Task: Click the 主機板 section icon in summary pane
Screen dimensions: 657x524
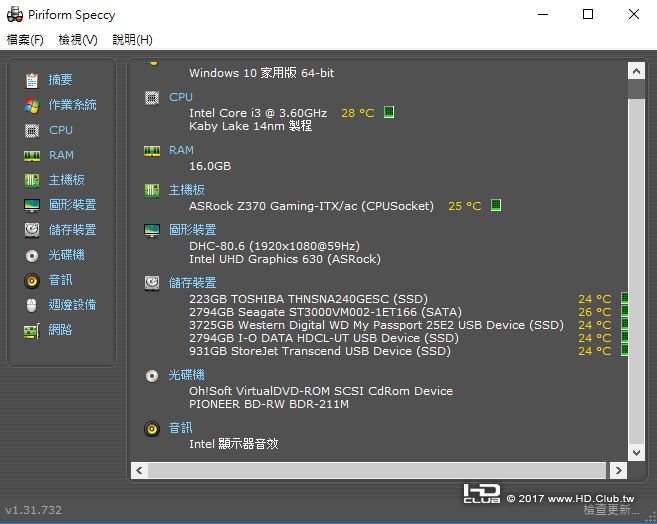Action: [x=152, y=191]
